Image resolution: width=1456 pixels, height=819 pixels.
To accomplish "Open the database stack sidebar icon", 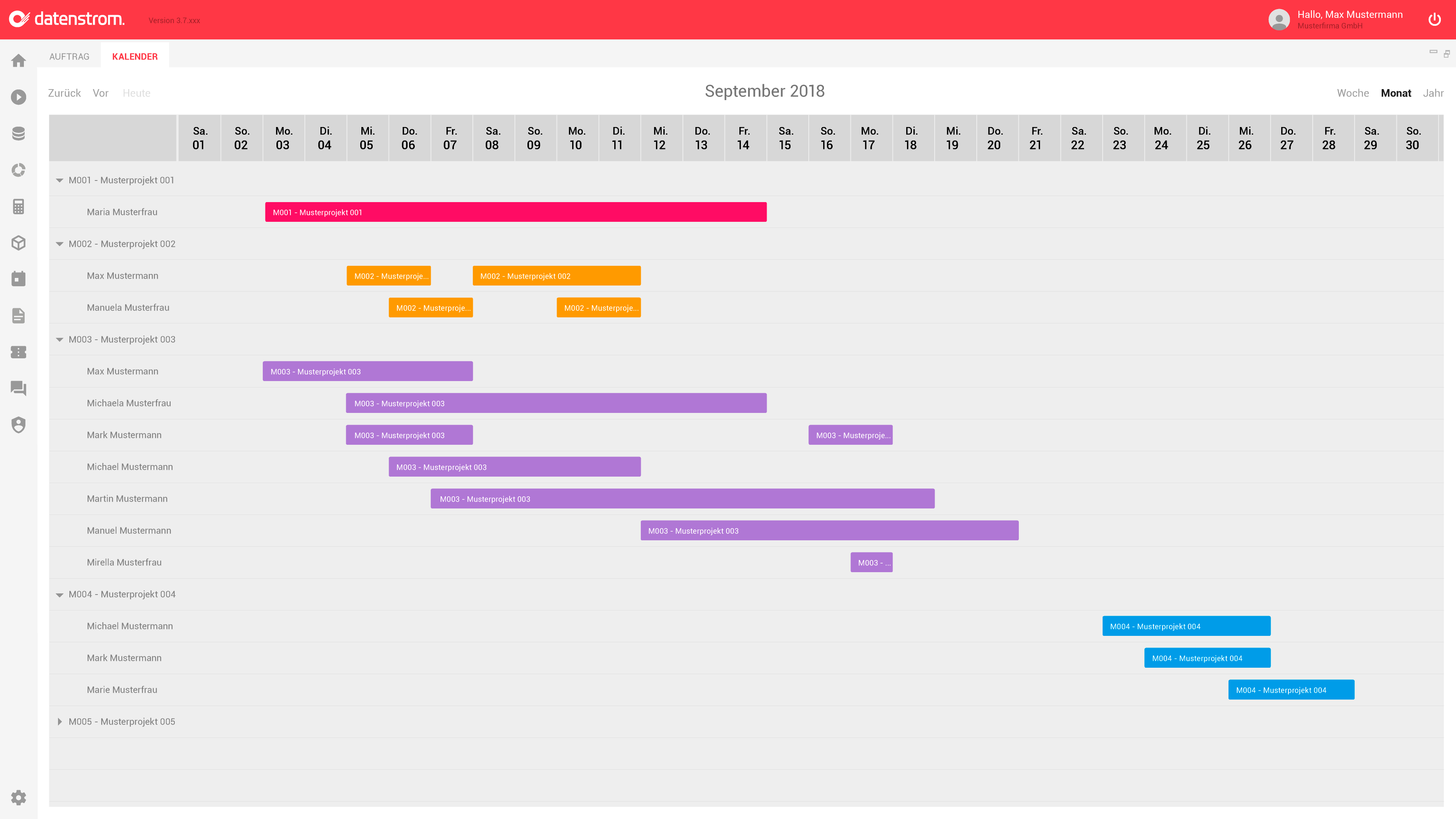I will (x=19, y=133).
